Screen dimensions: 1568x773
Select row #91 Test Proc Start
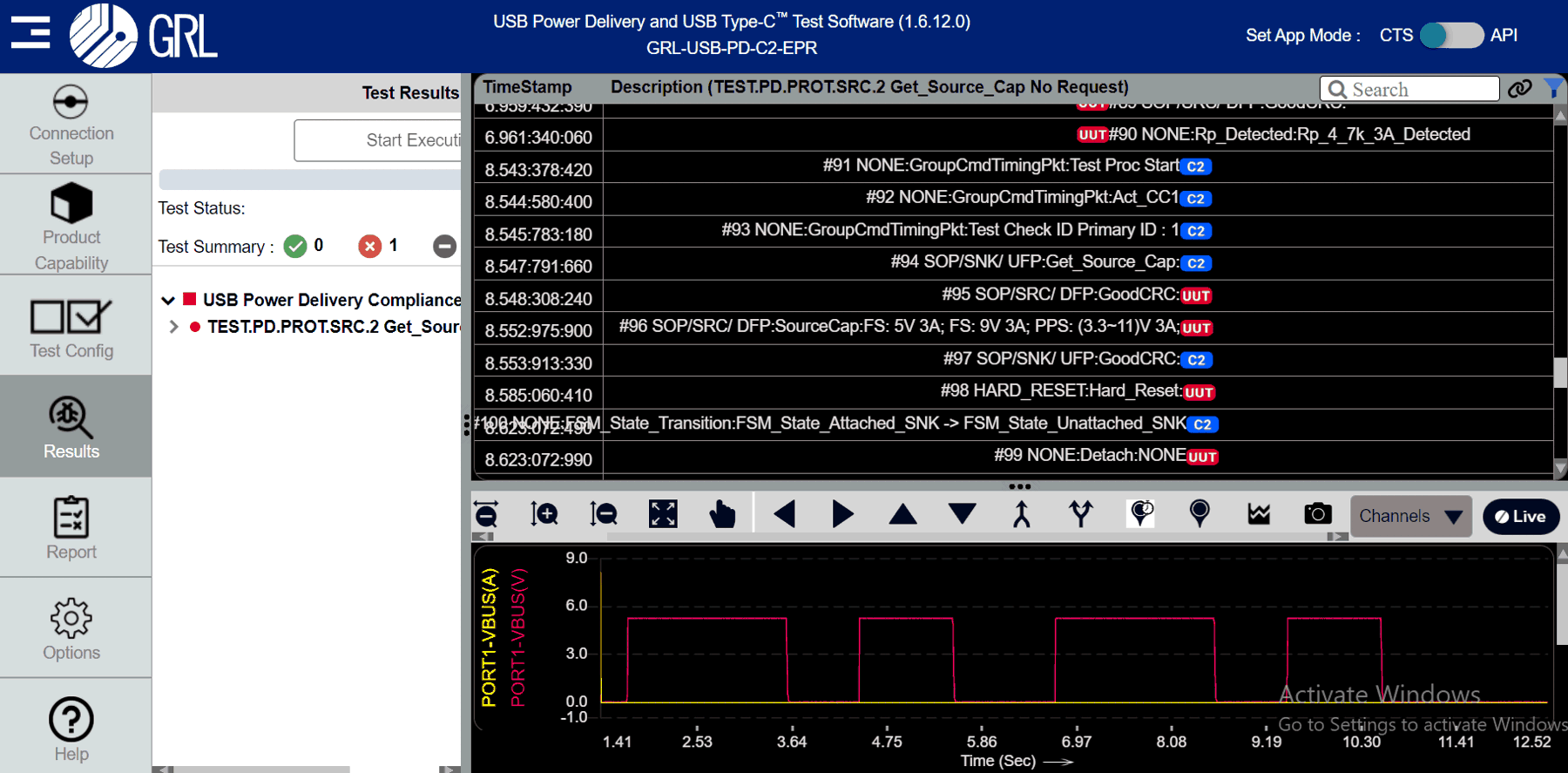tap(1016, 166)
